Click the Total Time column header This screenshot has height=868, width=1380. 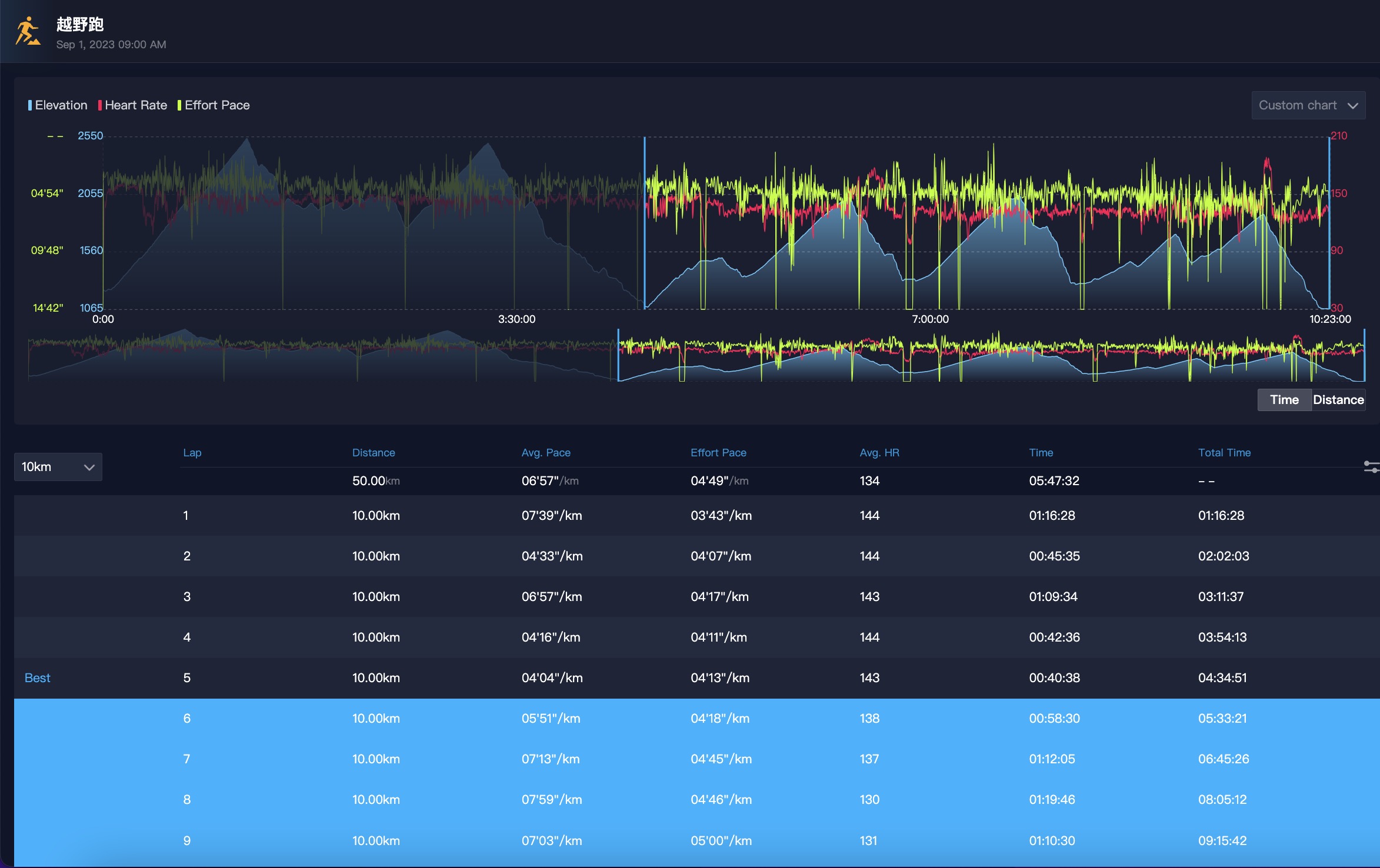[1224, 453]
